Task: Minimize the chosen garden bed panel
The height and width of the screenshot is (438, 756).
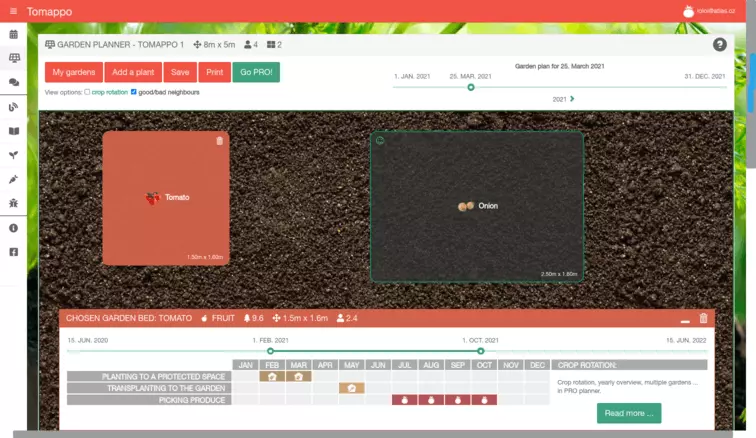Action: tap(685, 319)
